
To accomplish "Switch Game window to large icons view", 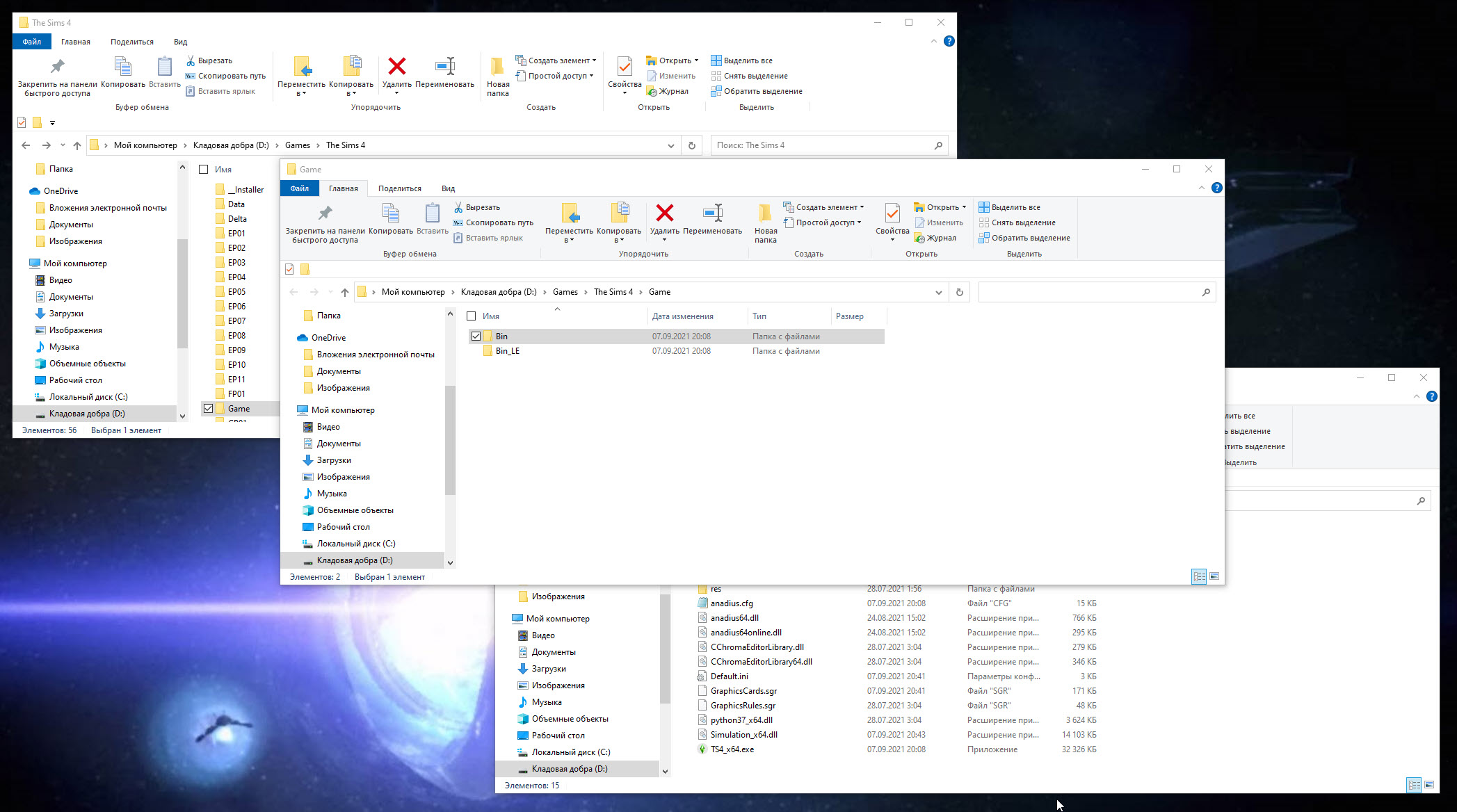I will point(1214,576).
